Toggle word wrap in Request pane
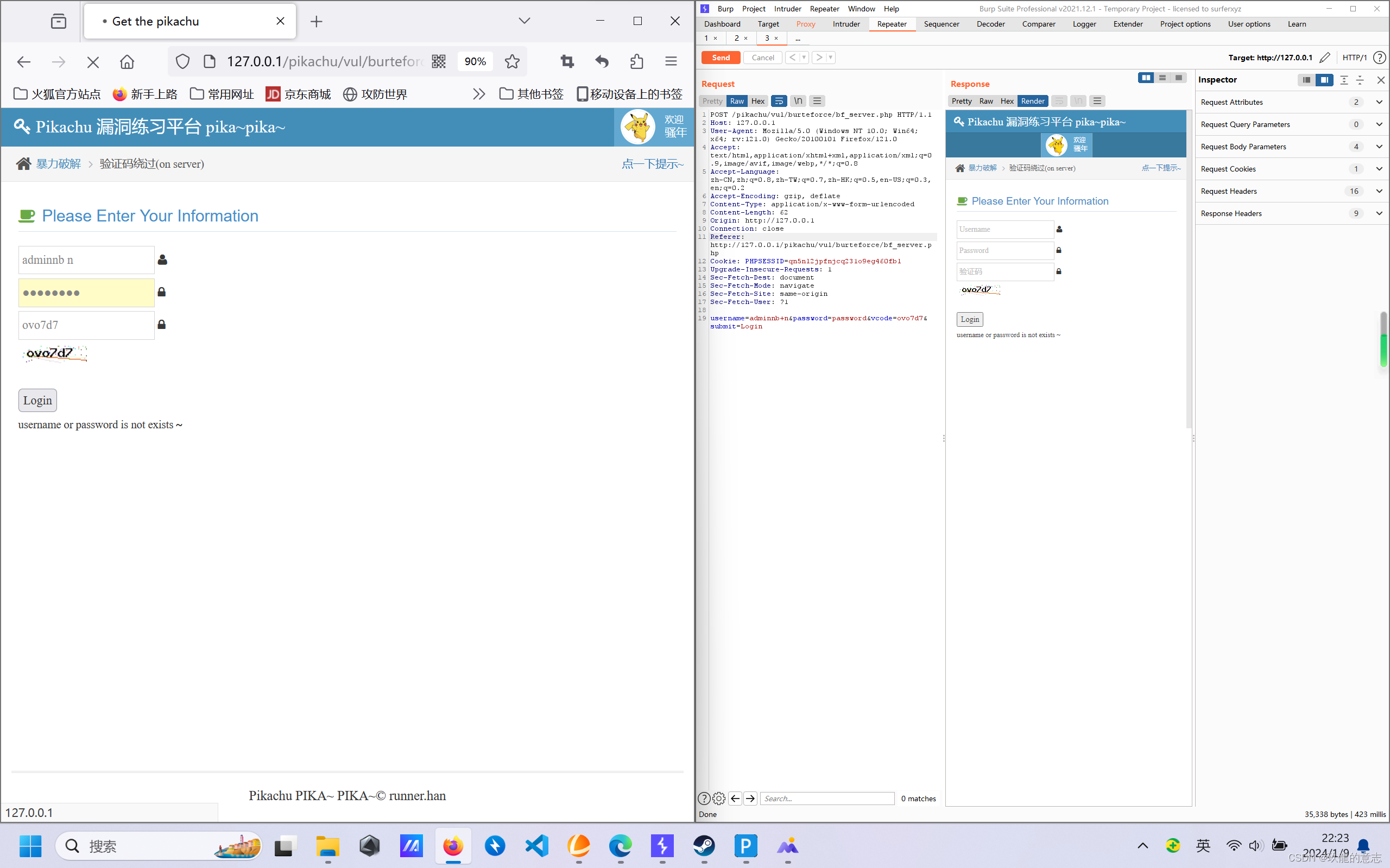 pos(779,101)
